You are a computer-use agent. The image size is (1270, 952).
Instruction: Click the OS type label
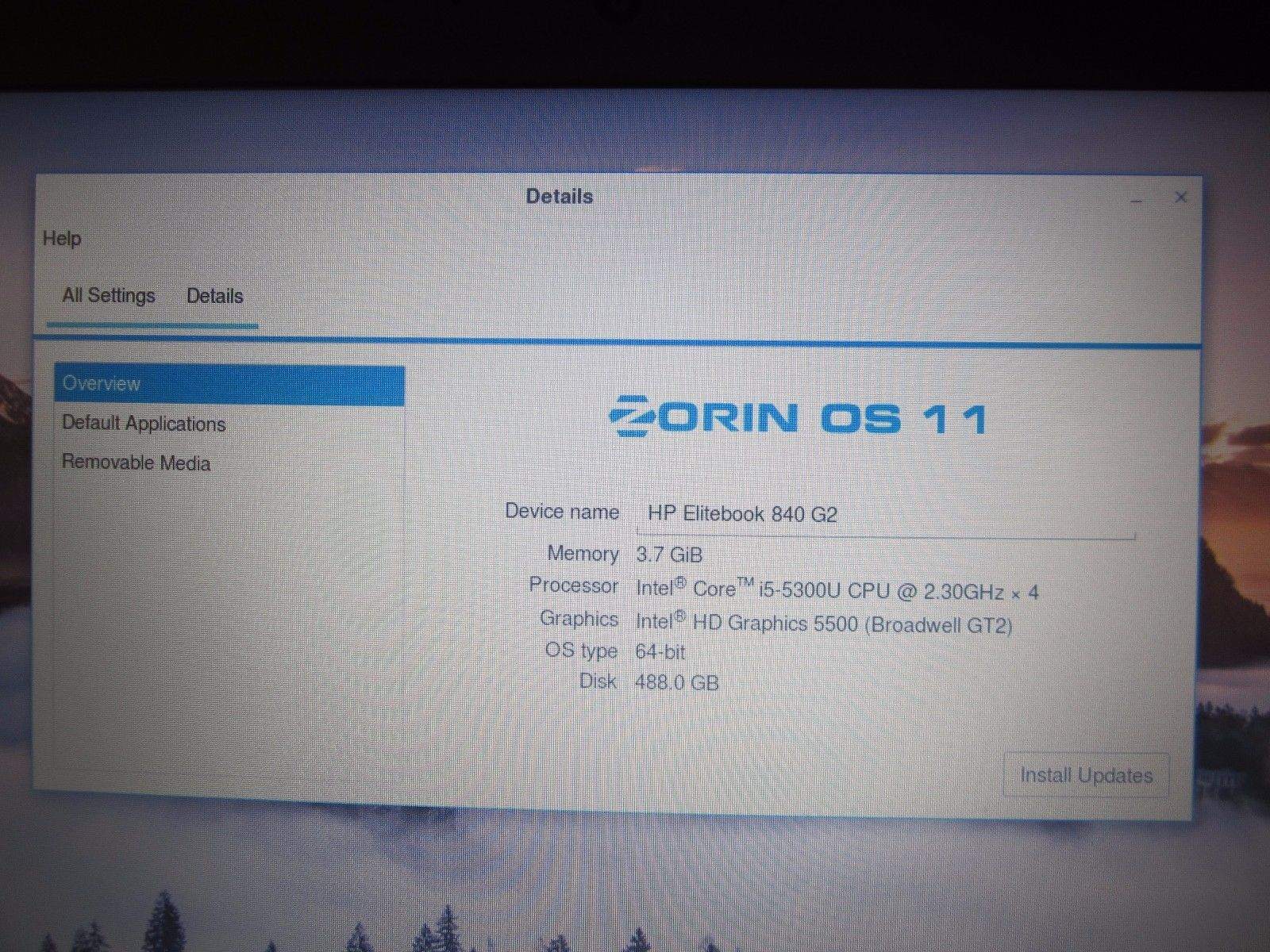click(x=581, y=651)
